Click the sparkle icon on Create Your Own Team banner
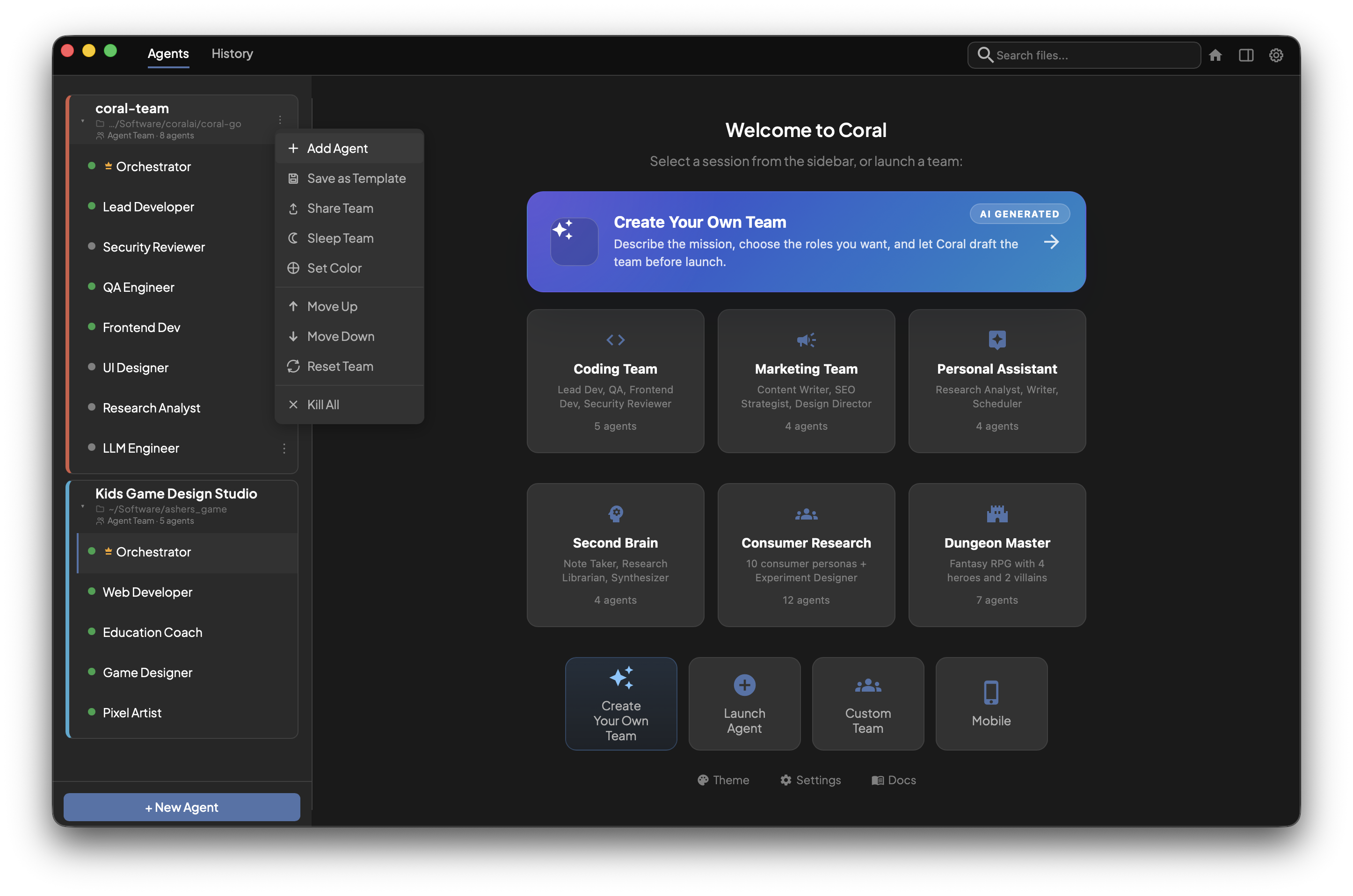The width and height of the screenshot is (1353, 896). coord(574,241)
